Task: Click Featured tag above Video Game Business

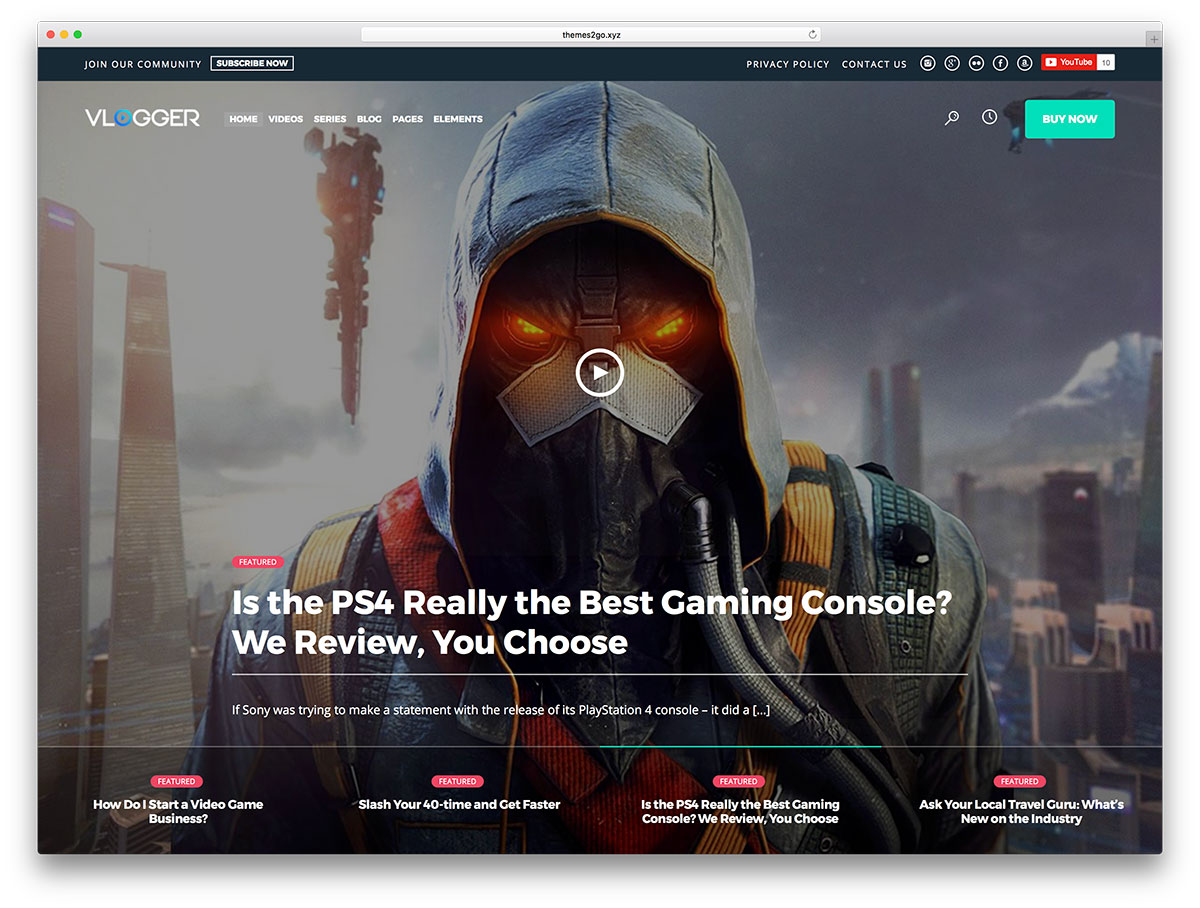Action: click(176, 781)
